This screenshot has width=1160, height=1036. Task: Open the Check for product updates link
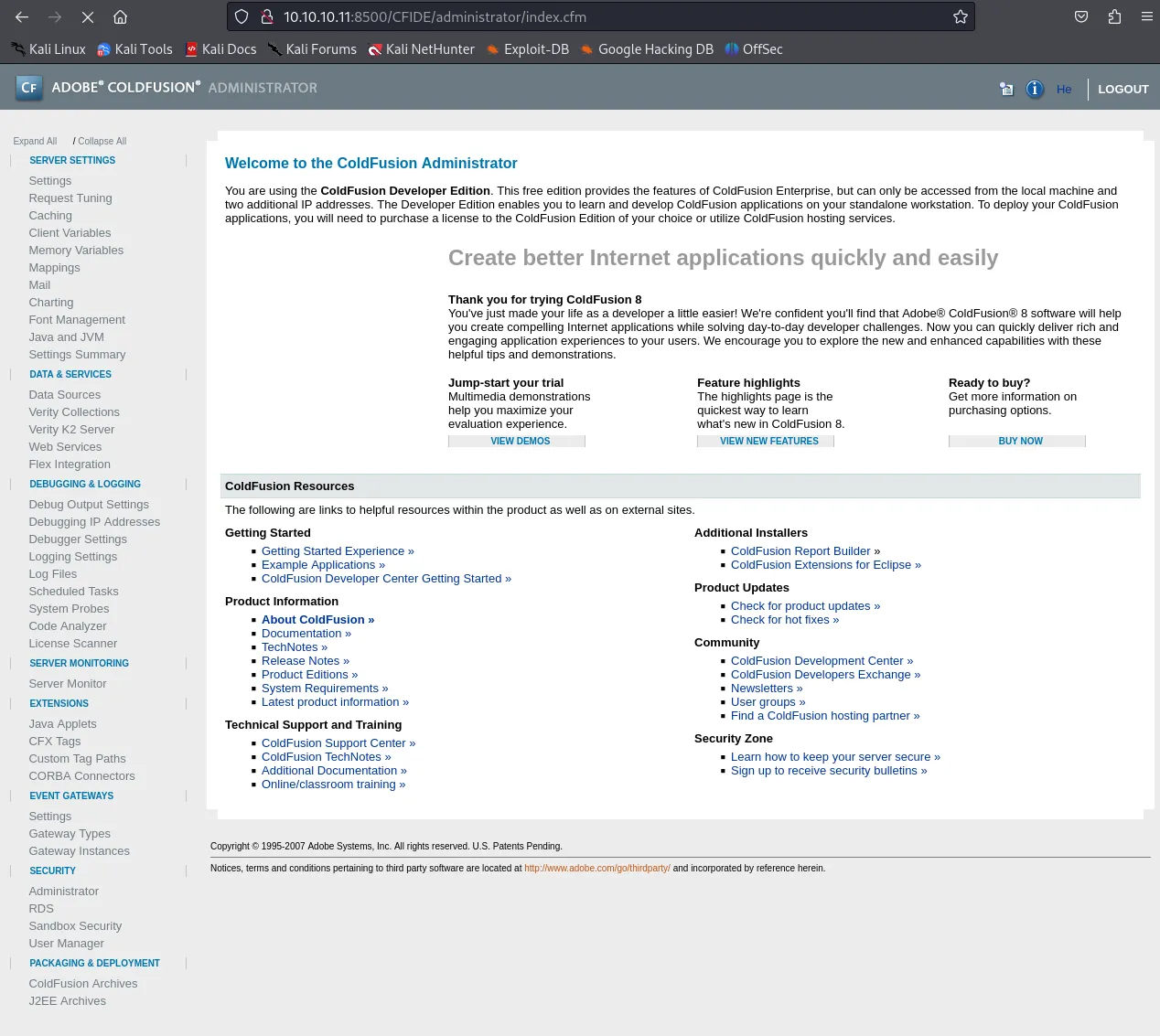pos(805,606)
